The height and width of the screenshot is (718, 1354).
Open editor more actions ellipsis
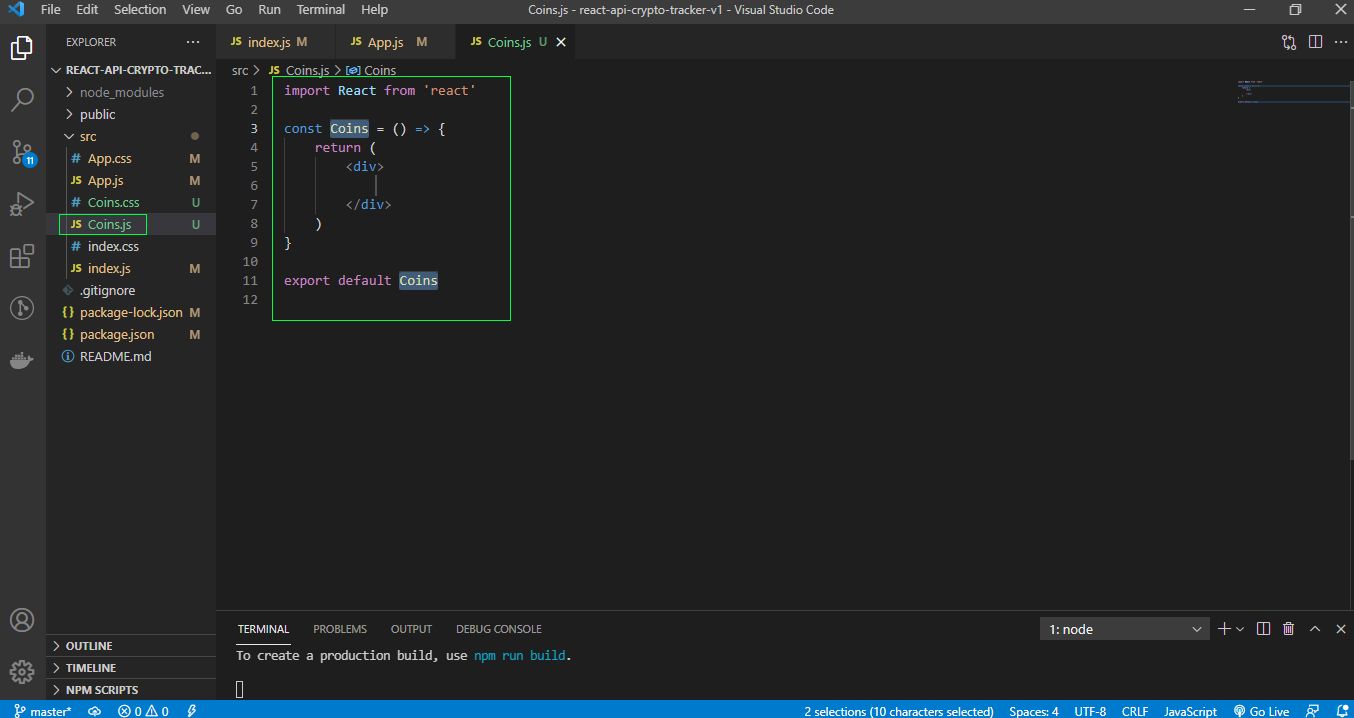click(x=1339, y=42)
